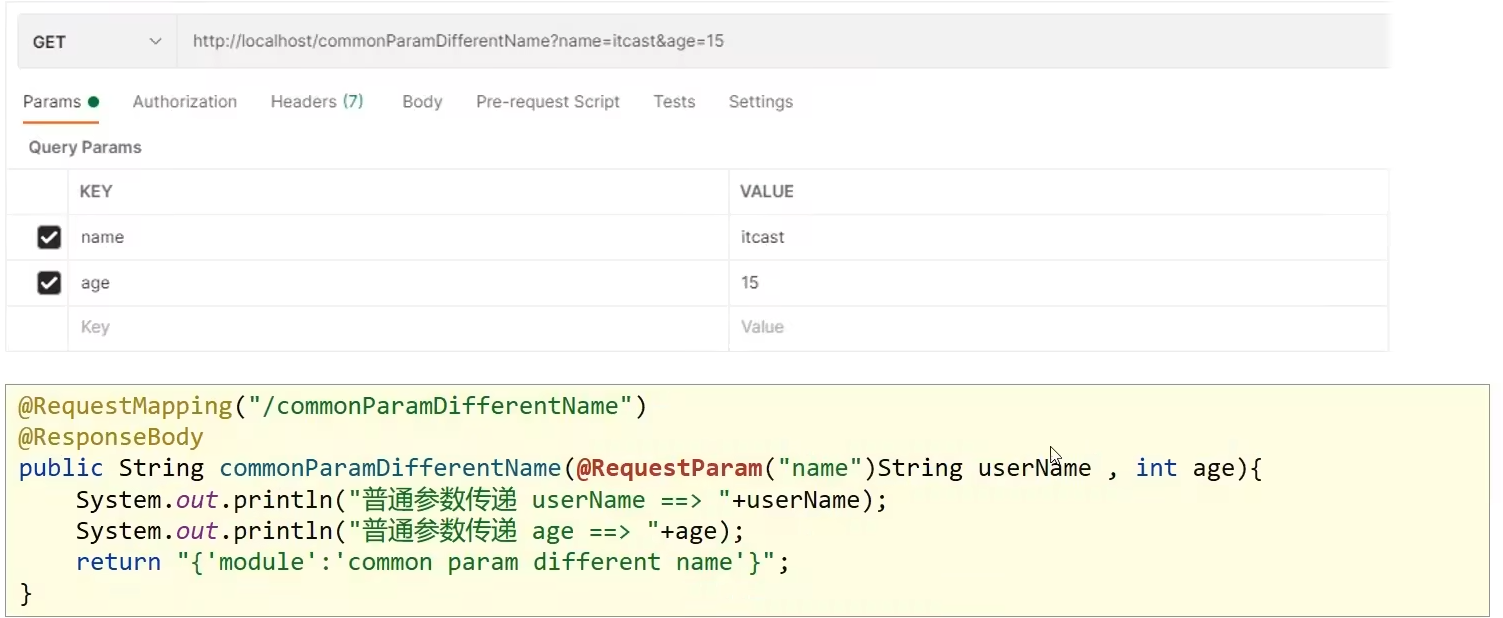Open the GET method dropdown

(x=97, y=42)
